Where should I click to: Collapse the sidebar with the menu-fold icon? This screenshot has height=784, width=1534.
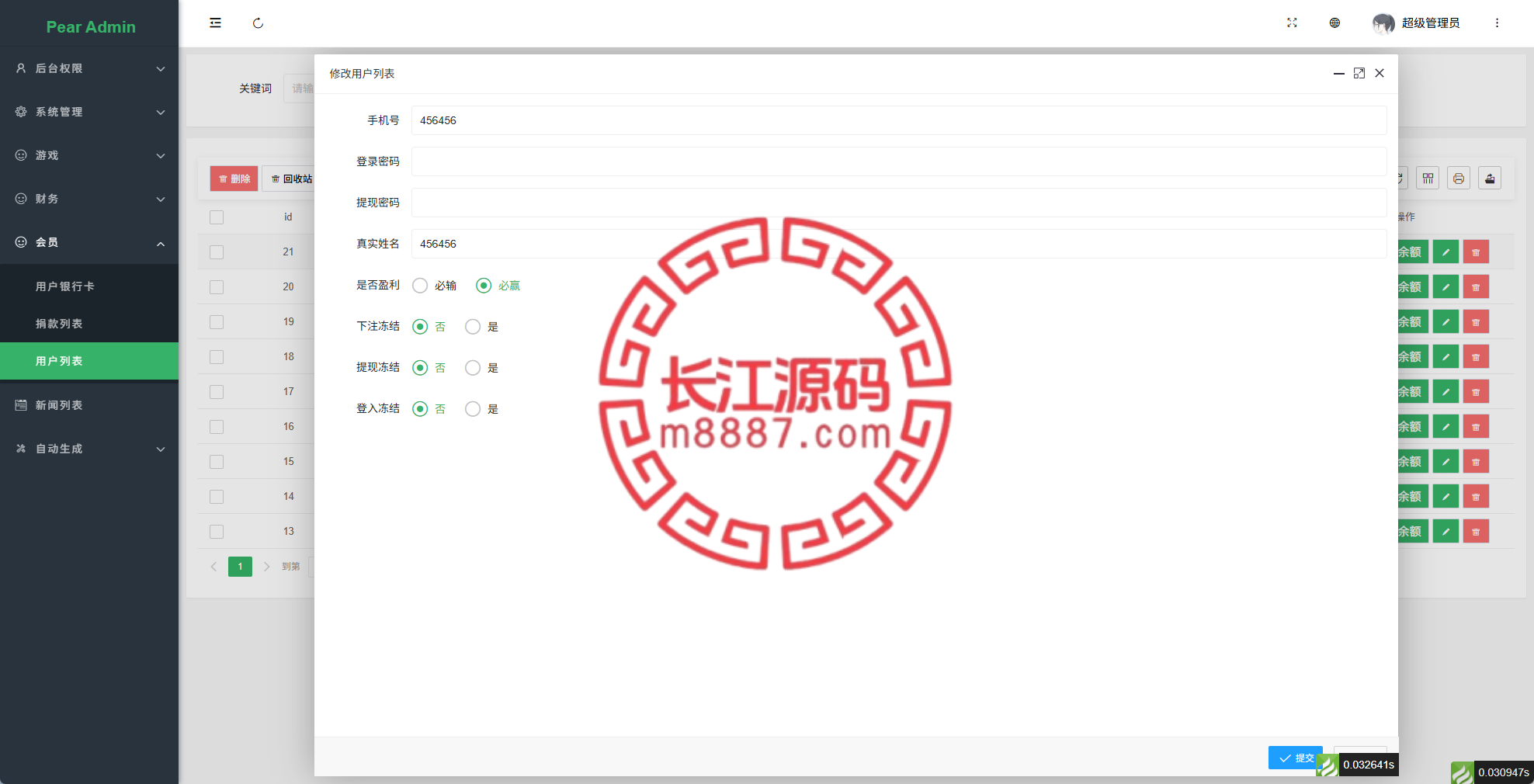point(215,23)
